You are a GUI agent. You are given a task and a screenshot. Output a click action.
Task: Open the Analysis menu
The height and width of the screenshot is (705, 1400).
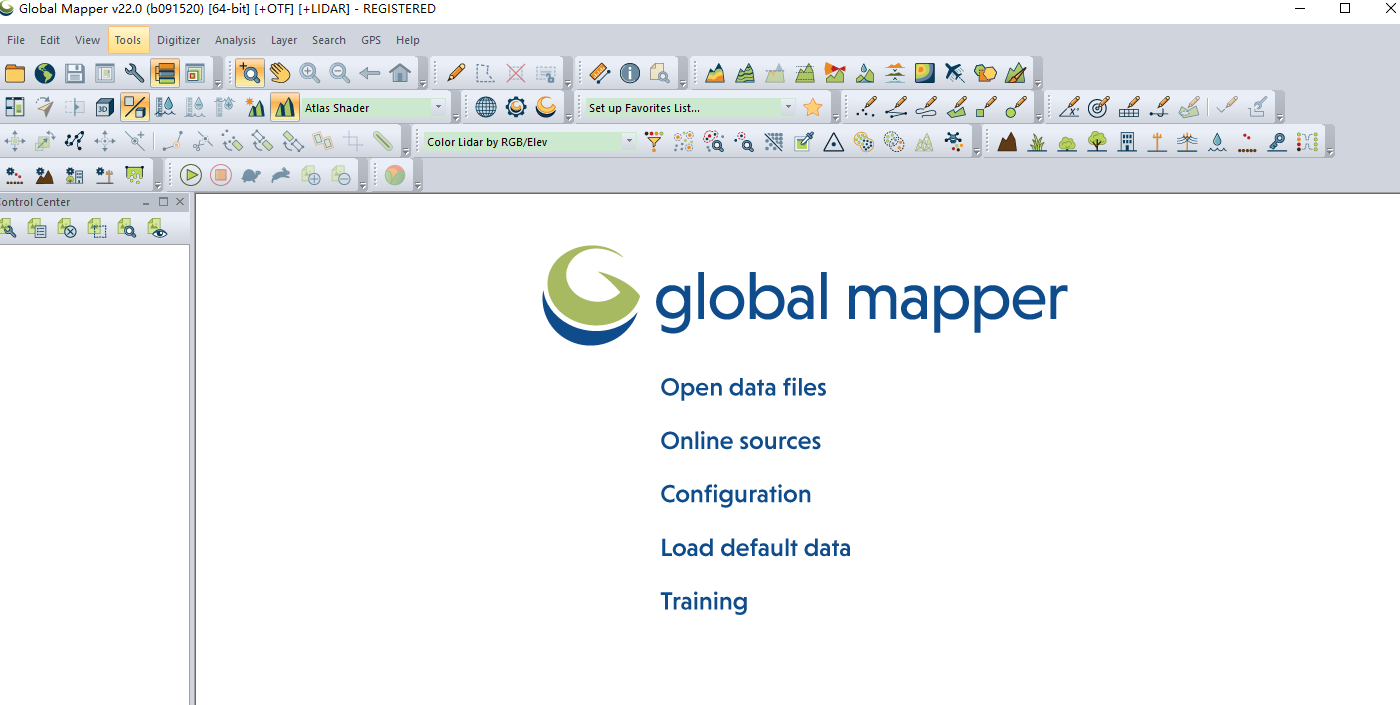[x=235, y=40]
